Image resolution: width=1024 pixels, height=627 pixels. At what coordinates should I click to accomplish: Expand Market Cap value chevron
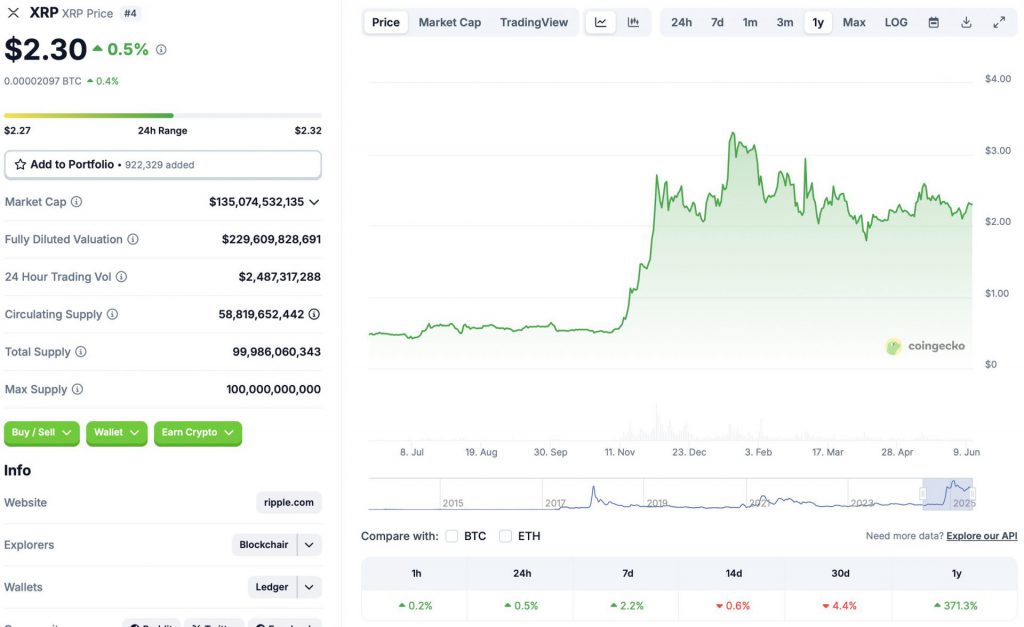[x=314, y=202]
